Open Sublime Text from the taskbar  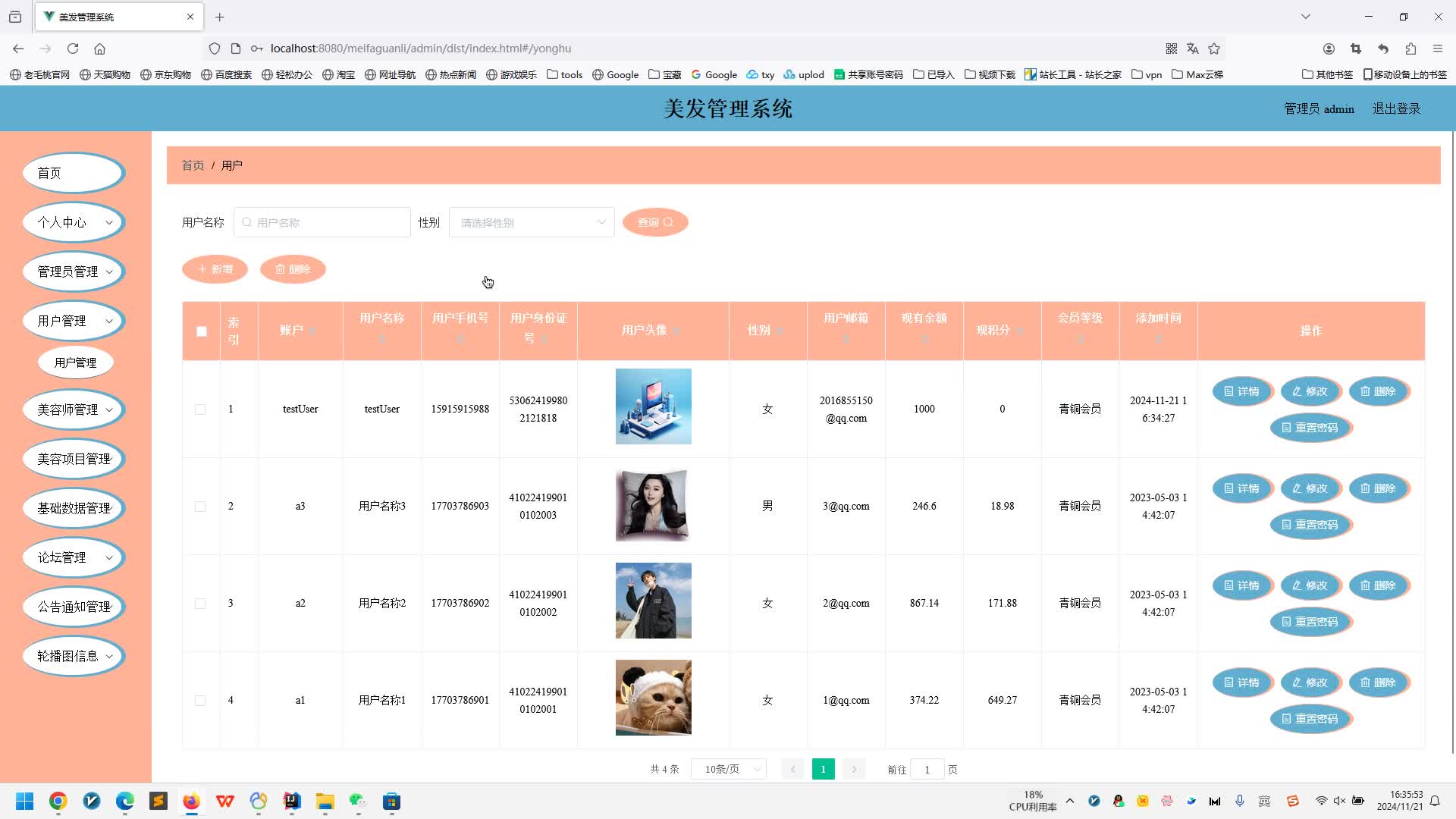pyautogui.click(x=158, y=802)
